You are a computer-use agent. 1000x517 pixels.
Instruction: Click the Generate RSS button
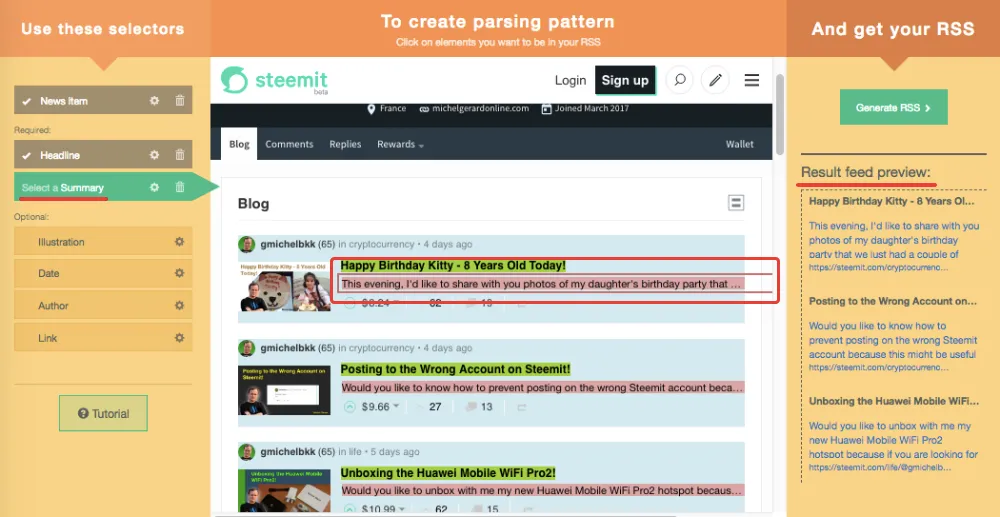coord(893,107)
